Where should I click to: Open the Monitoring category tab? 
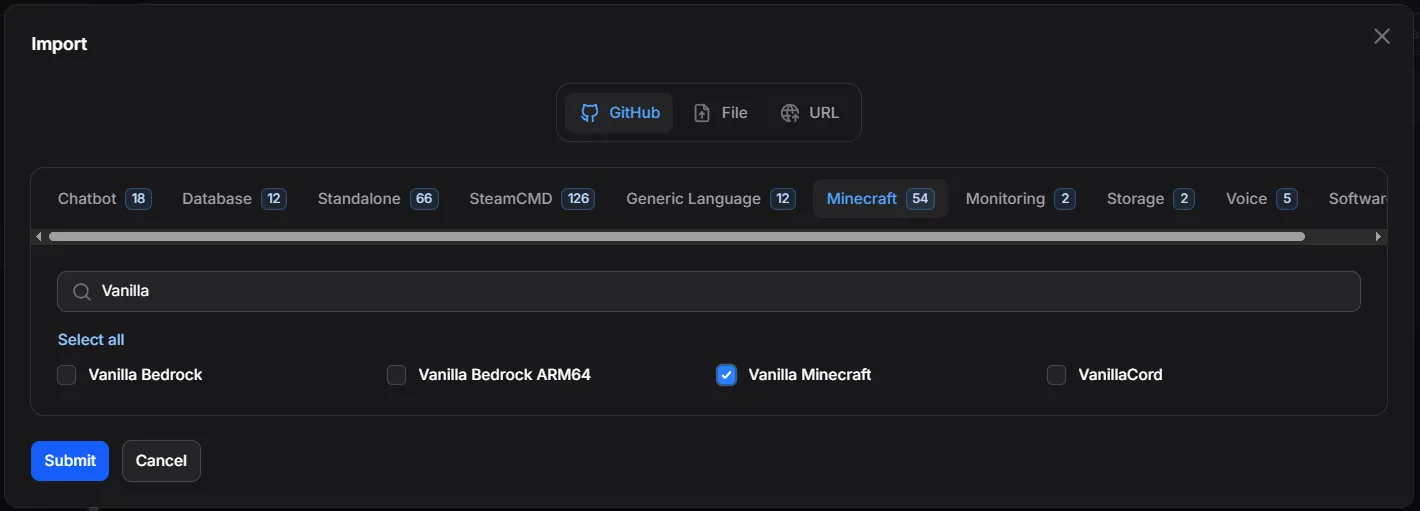[x=1020, y=199]
